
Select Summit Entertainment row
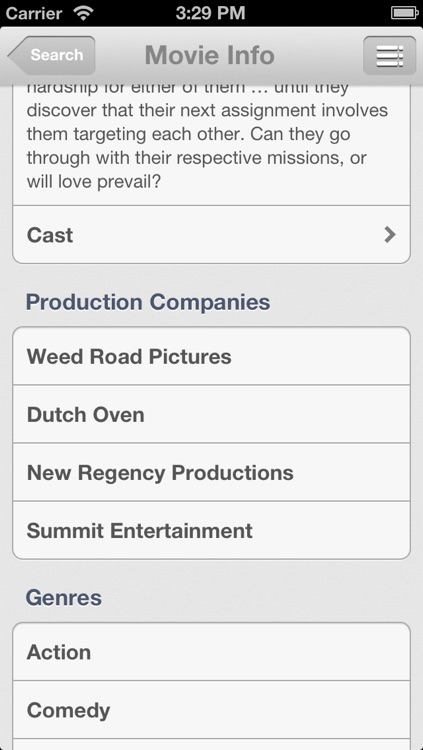[212, 530]
